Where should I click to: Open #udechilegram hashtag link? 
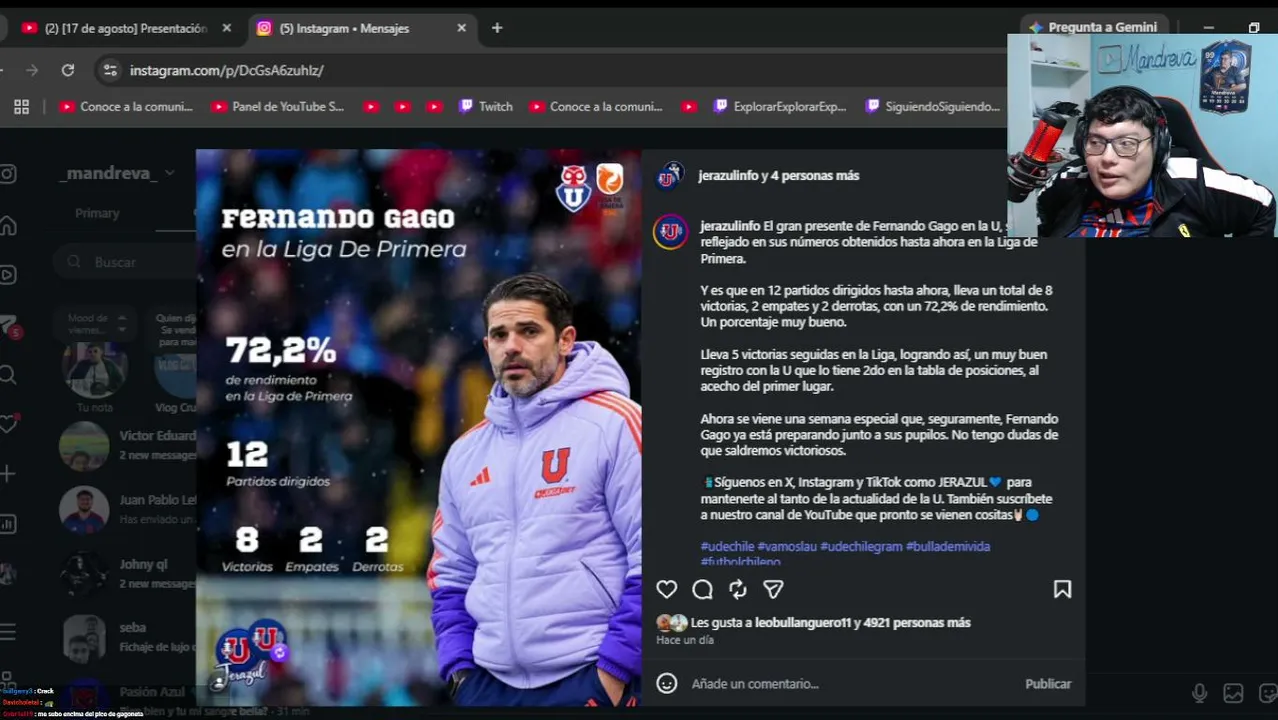pyautogui.click(x=861, y=546)
